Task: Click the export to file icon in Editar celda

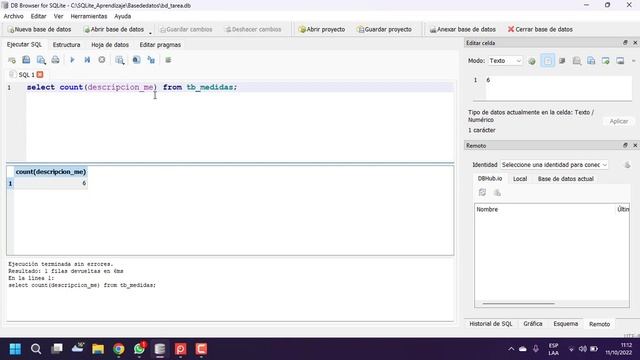Action: [620, 61]
